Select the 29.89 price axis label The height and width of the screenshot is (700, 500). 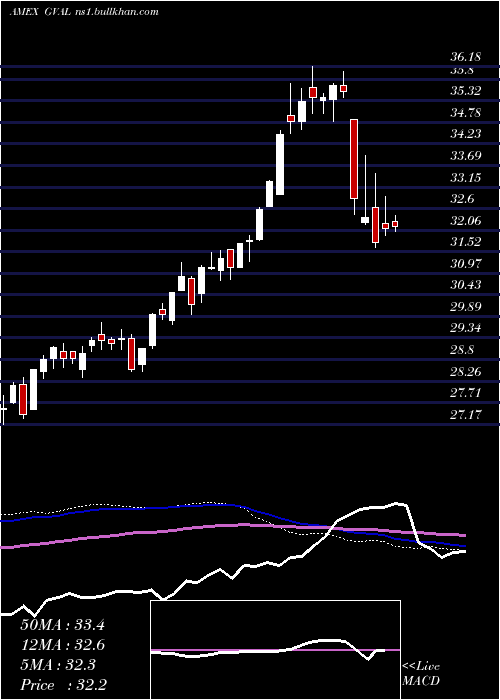pyautogui.click(x=466, y=307)
